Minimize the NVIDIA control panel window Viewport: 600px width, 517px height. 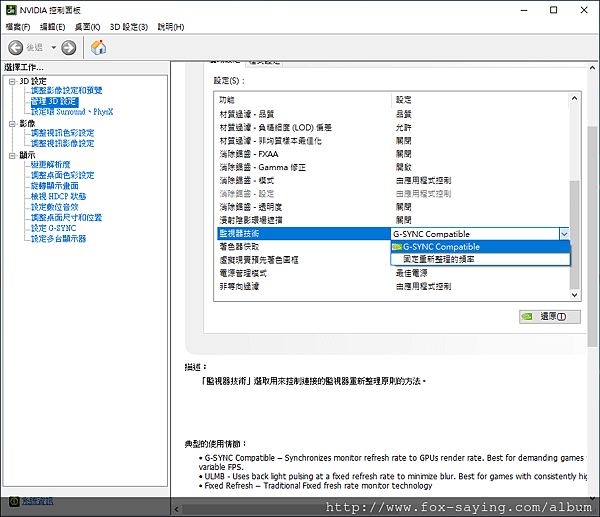[524, 10]
